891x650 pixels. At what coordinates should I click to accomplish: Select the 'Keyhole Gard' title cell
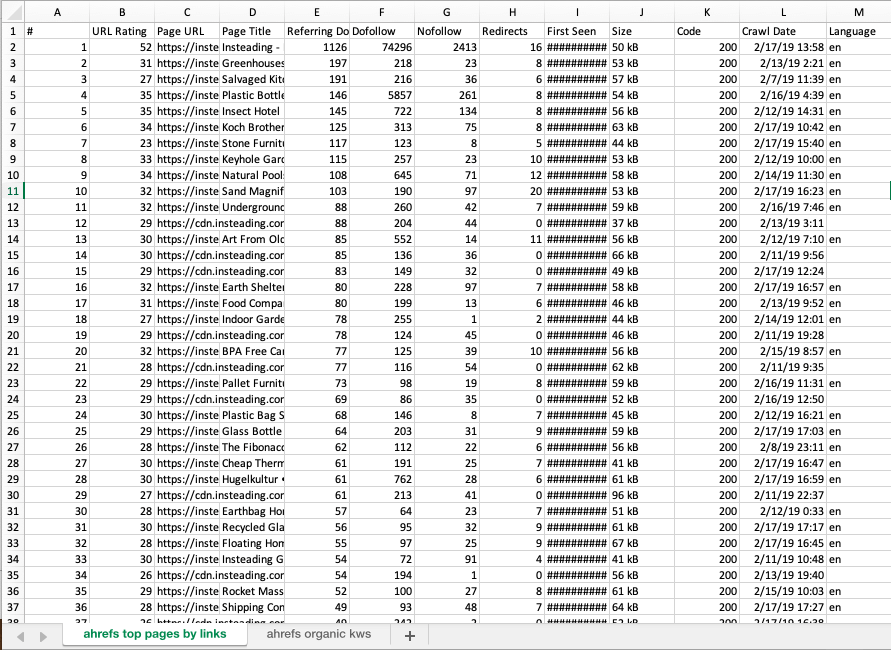252,159
